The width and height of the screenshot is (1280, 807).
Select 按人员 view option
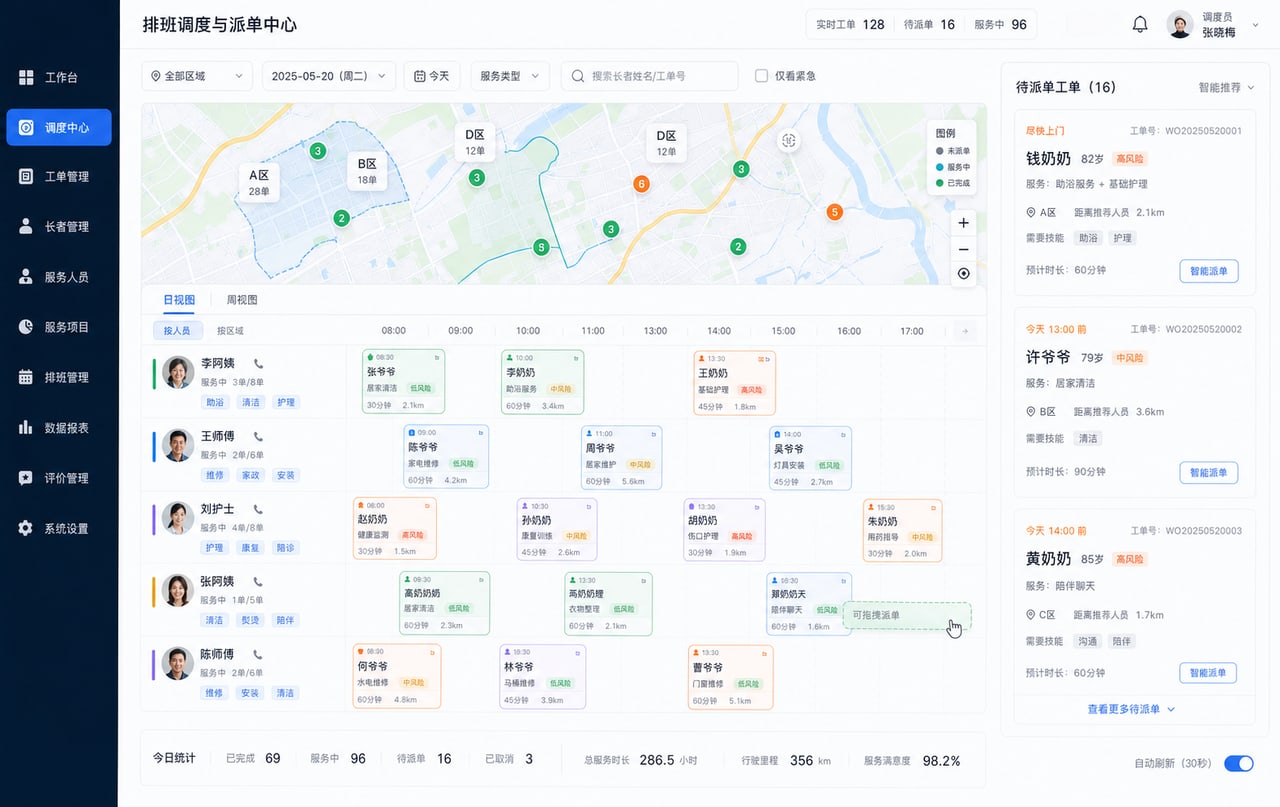[177, 331]
